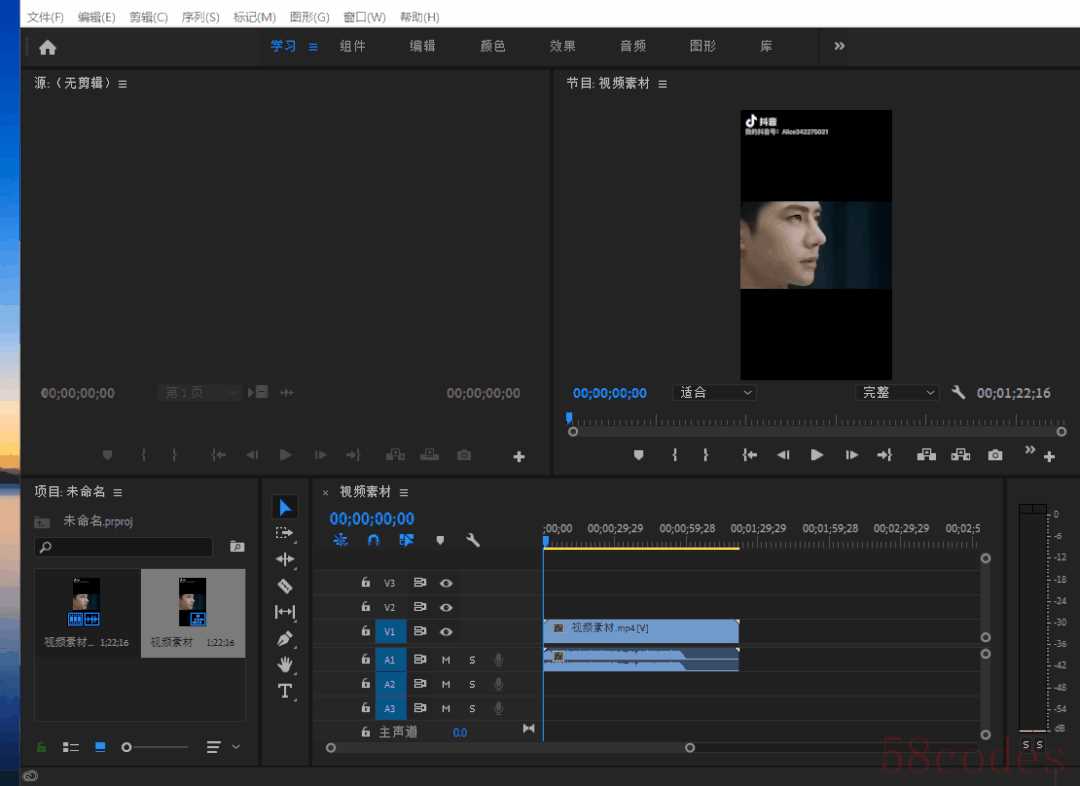
Task: Open the Source panel menu
Action: click(x=123, y=84)
